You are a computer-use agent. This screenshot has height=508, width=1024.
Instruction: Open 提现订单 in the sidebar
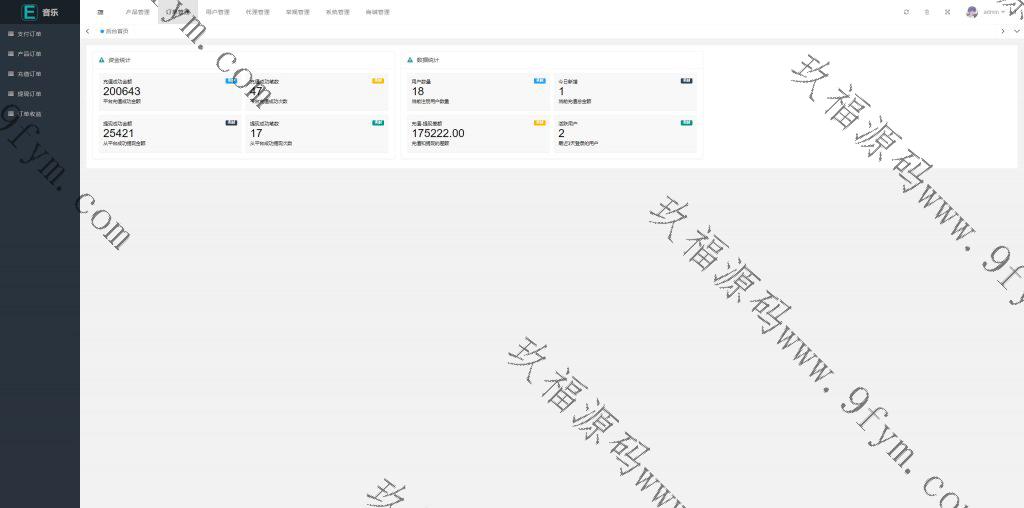29,94
